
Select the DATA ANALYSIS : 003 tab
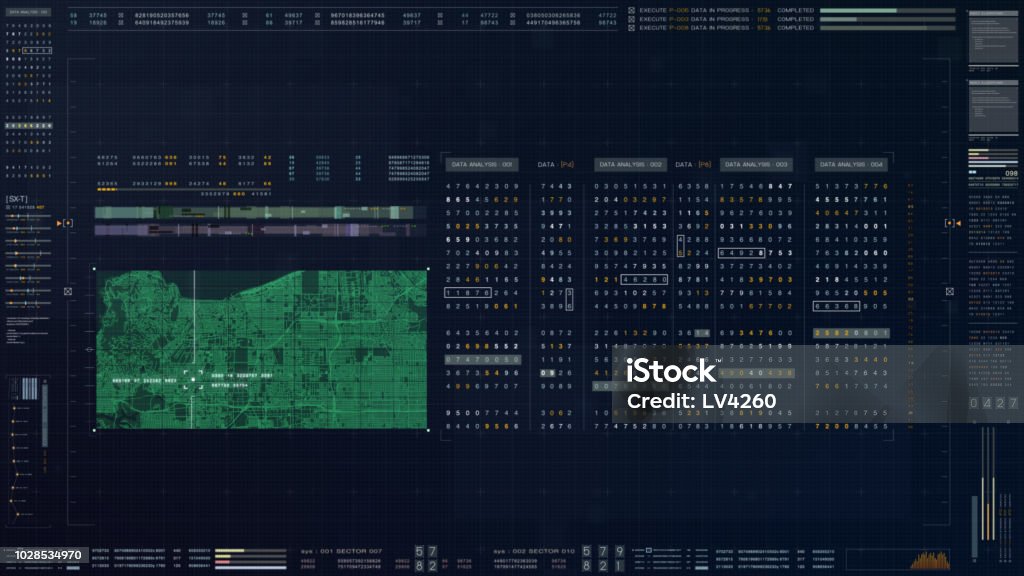756,165
